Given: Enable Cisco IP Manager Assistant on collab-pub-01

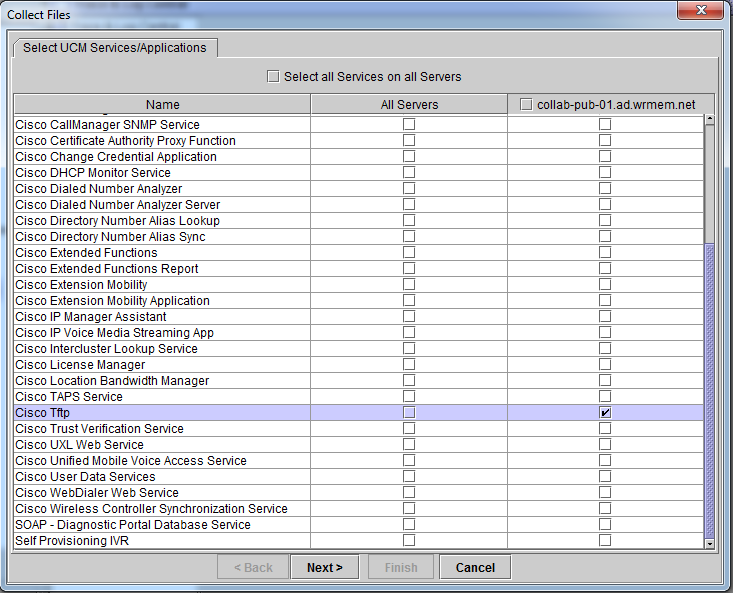Looking at the screenshot, I should [605, 316].
